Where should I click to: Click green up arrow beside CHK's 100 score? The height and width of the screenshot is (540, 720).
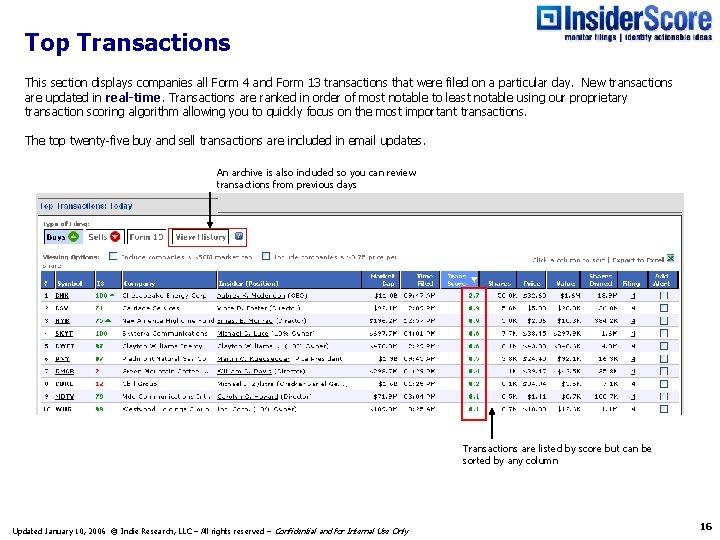pos(112,295)
